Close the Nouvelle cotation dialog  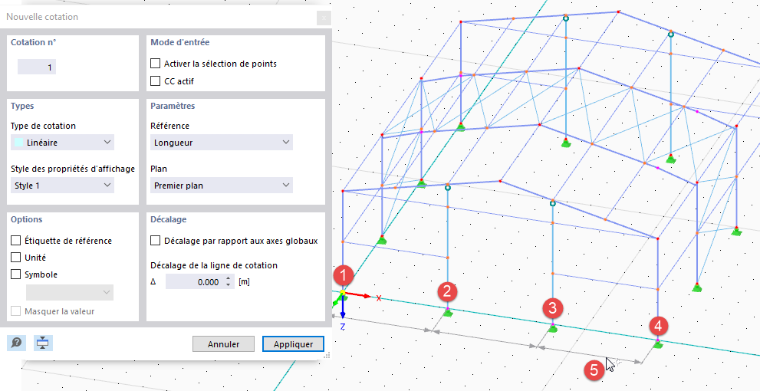(x=324, y=18)
